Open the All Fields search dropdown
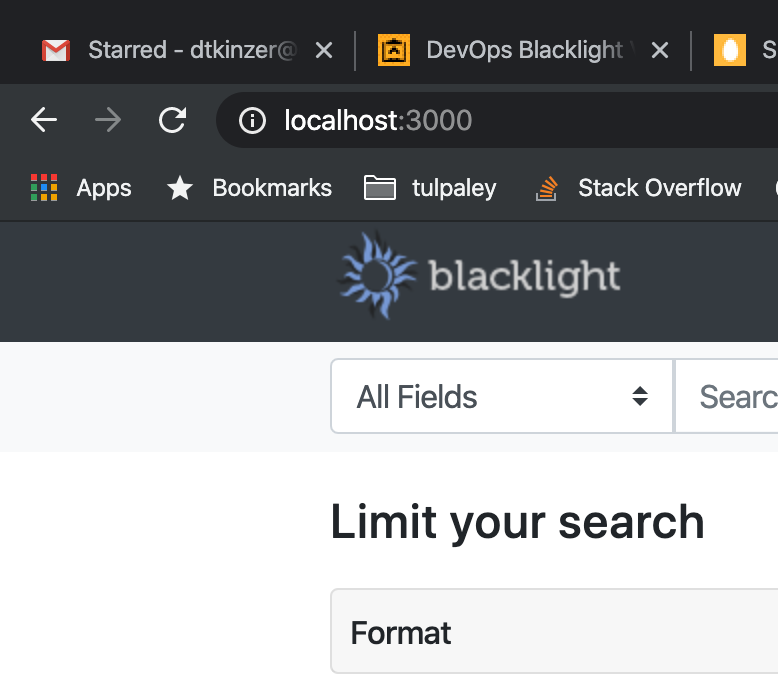 502,397
